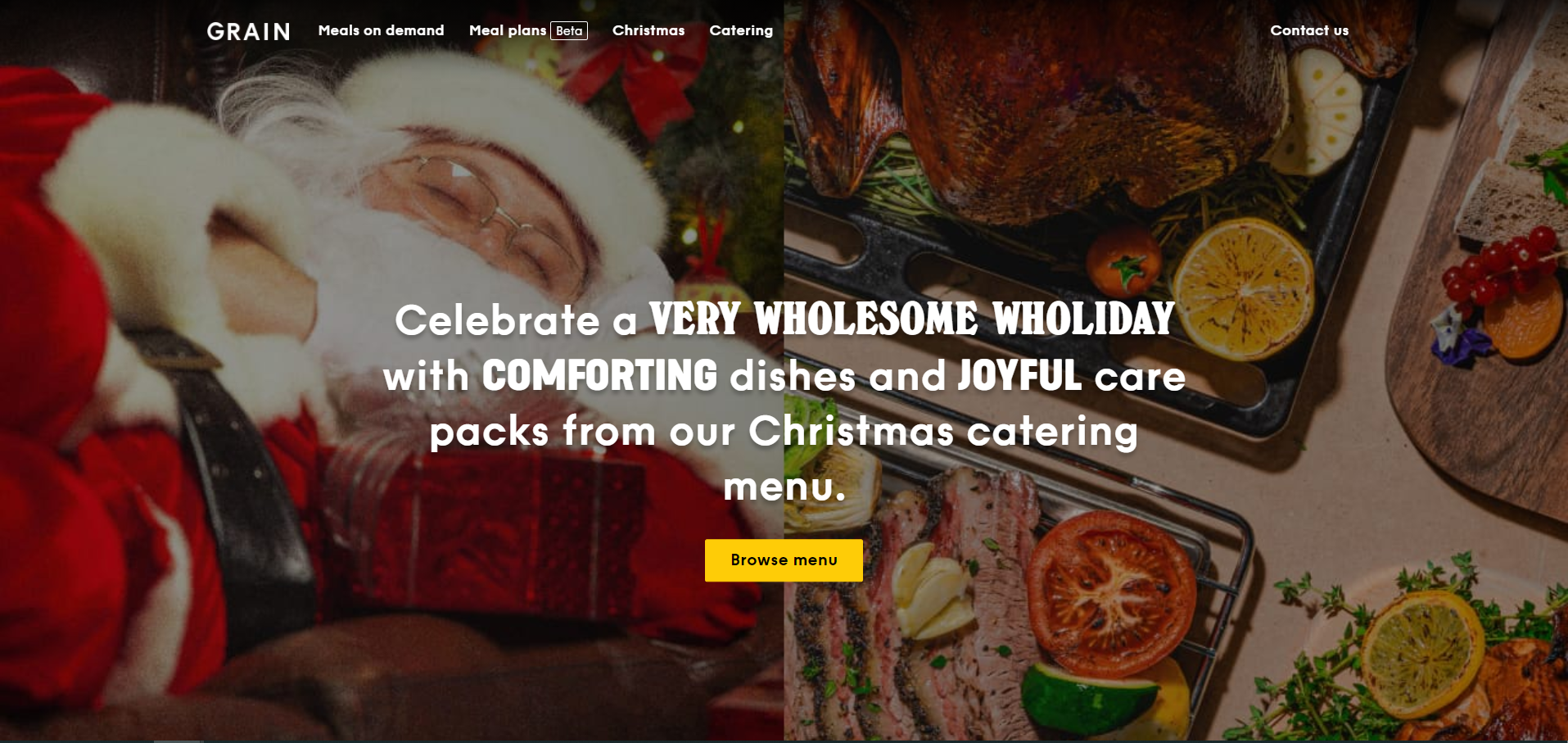Click the GRAIN logo

pyautogui.click(x=248, y=31)
